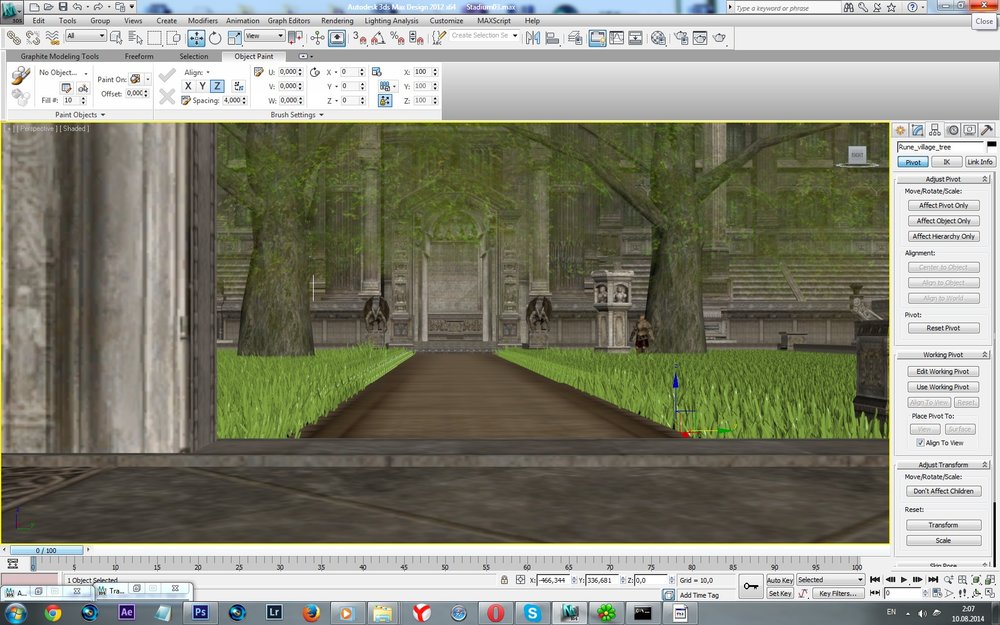The width and height of the screenshot is (1000, 625).
Task: Open the selection filter All dropdown
Action: coord(86,37)
